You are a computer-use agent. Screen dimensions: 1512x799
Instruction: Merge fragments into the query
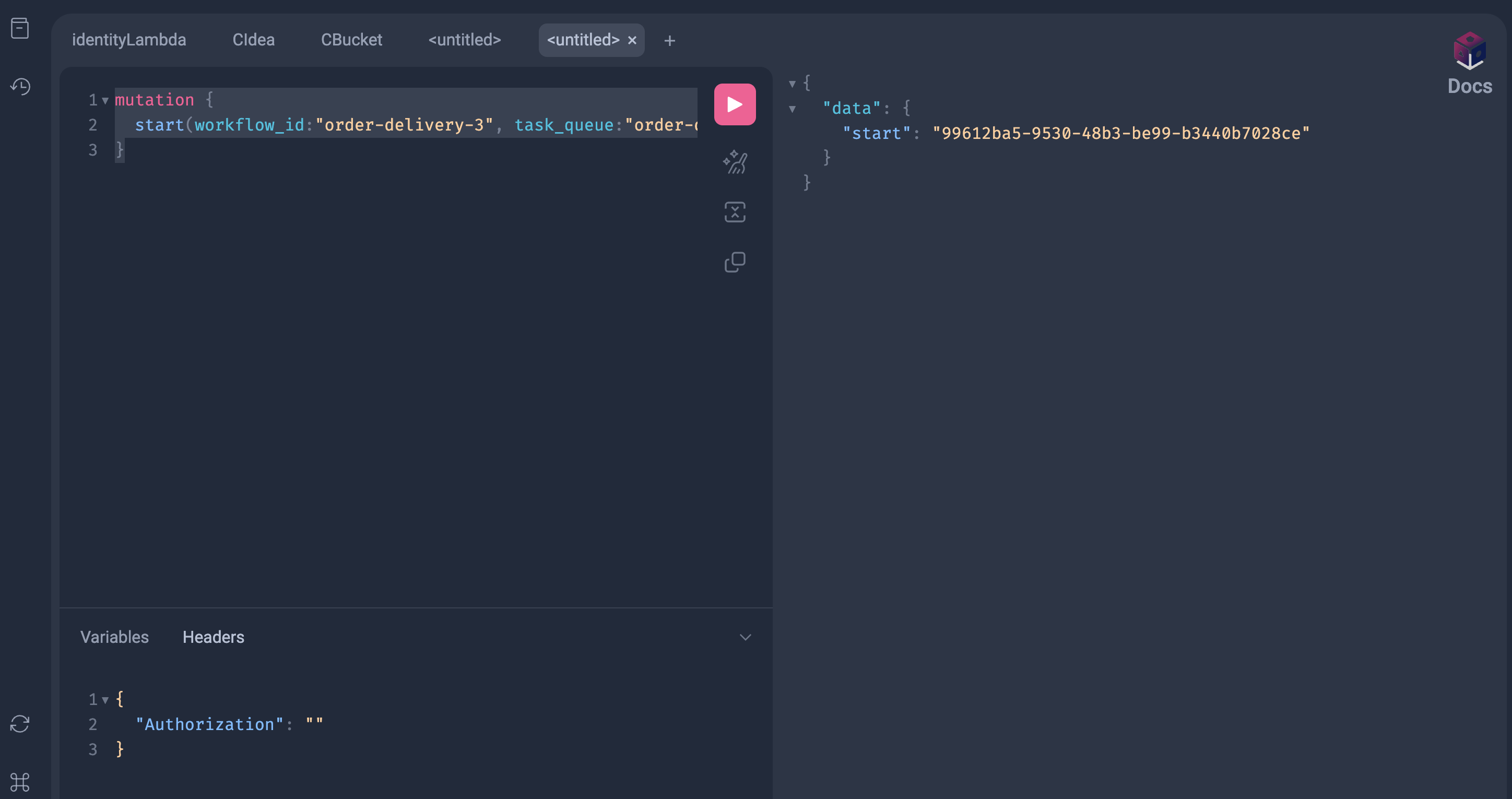[x=735, y=212]
